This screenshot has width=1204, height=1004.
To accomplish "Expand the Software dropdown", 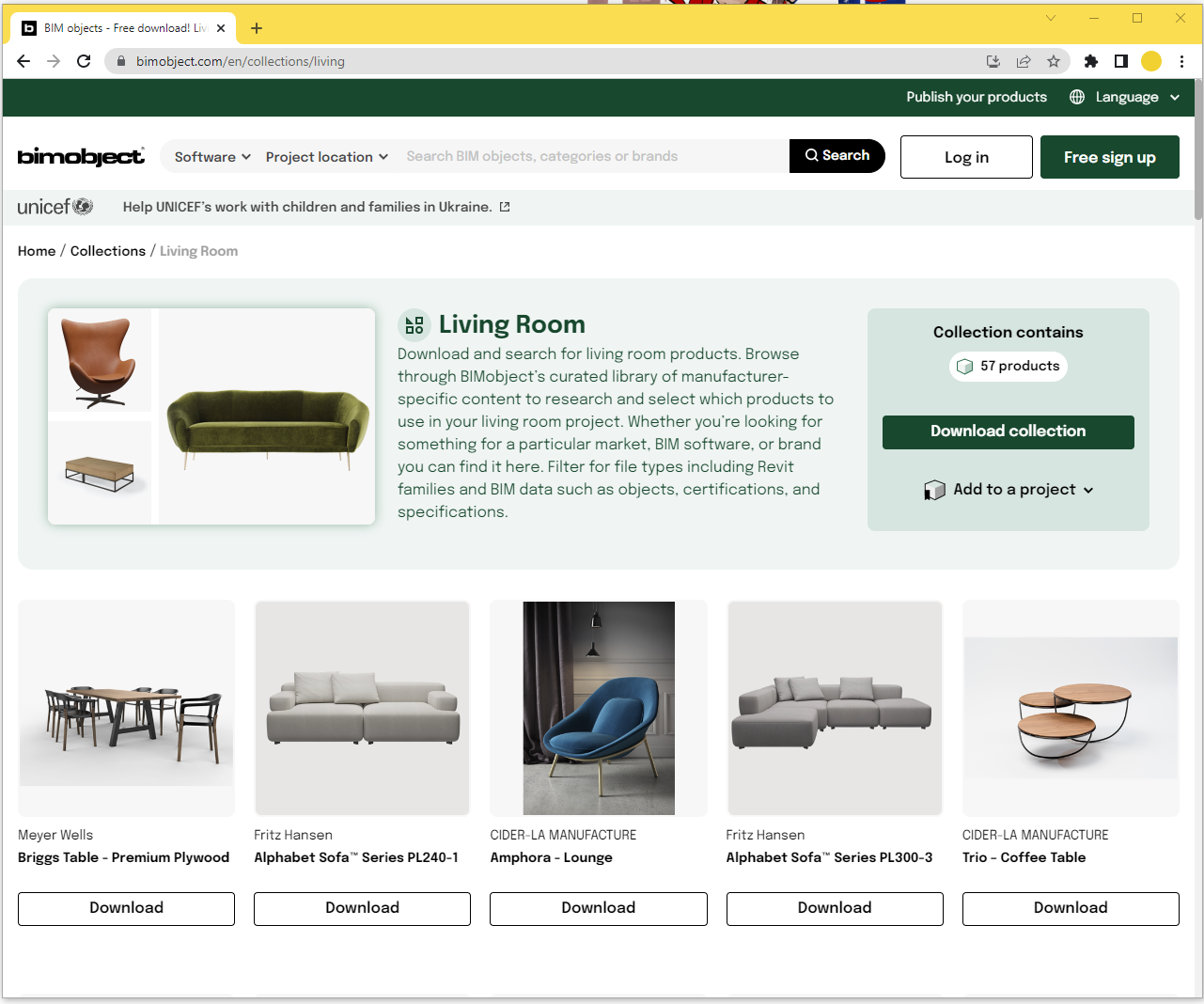I will click(212, 157).
